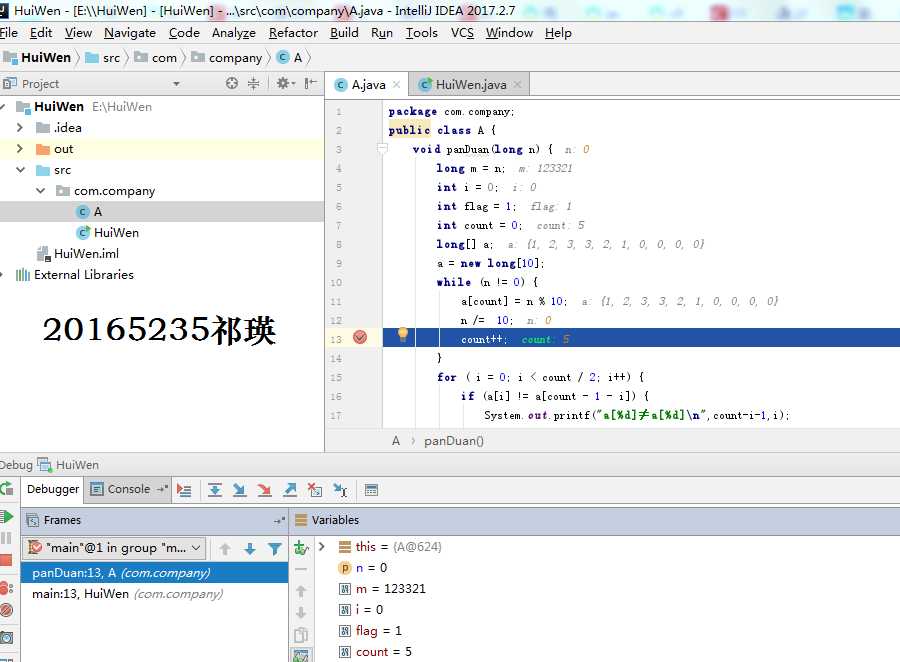900x662 pixels.
Task: Click the variable count = 5
Action: 375,652
